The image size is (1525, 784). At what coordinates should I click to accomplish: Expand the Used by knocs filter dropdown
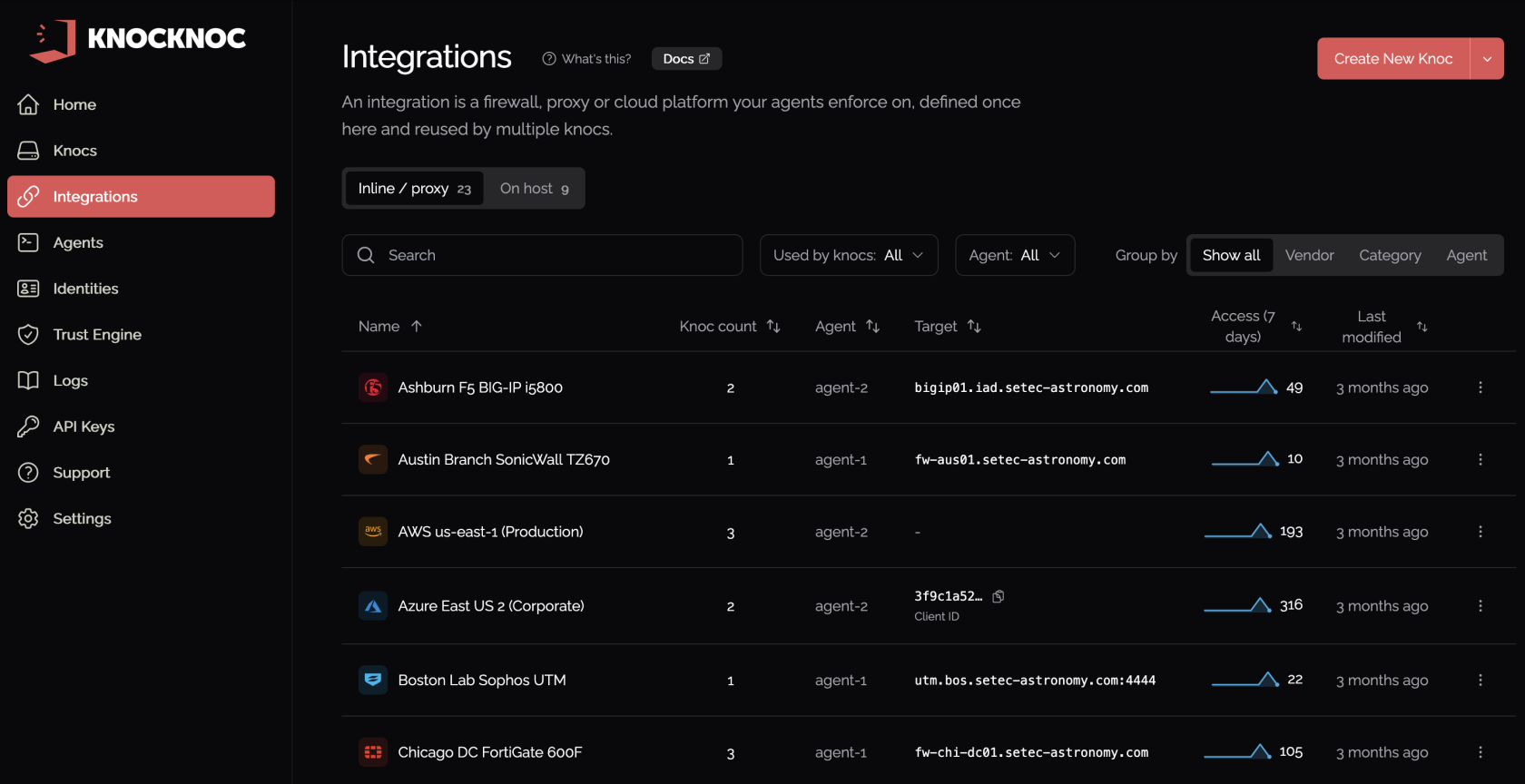click(x=849, y=255)
